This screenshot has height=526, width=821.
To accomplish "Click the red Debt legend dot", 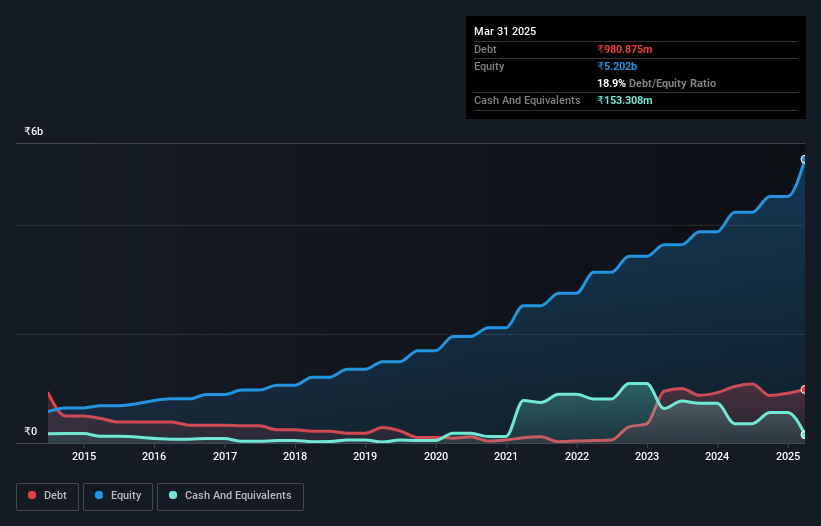I will [32, 495].
